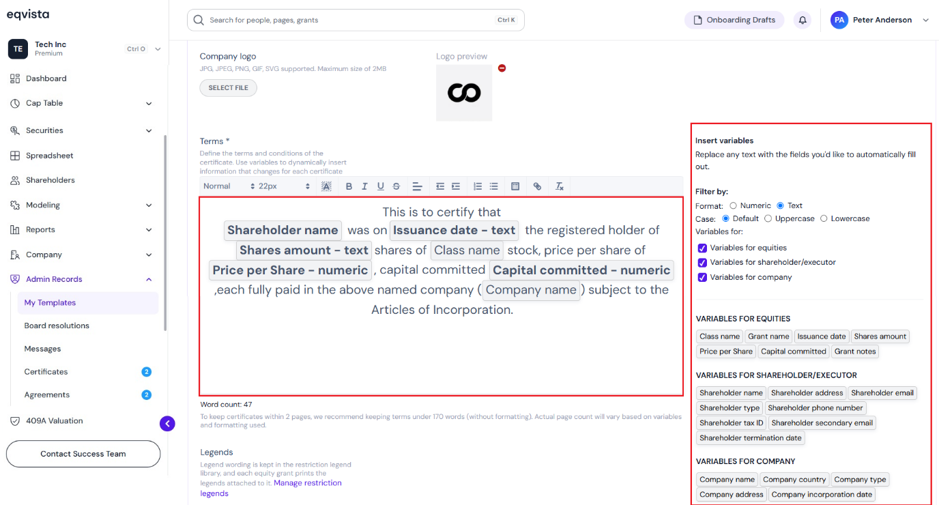The height and width of the screenshot is (505, 939).
Task: Click the search input field
Action: click(356, 20)
